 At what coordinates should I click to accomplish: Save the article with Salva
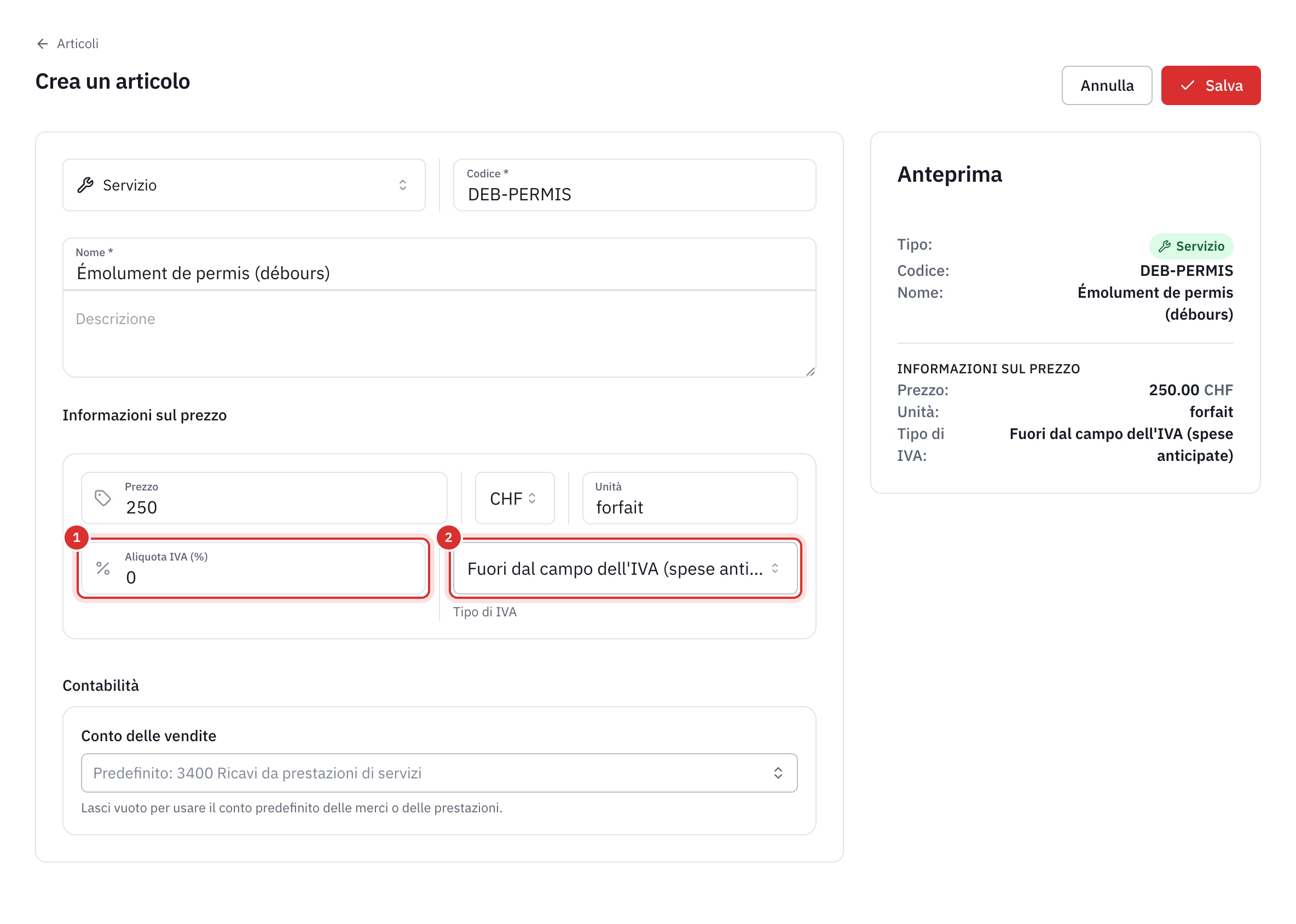tap(1210, 85)
